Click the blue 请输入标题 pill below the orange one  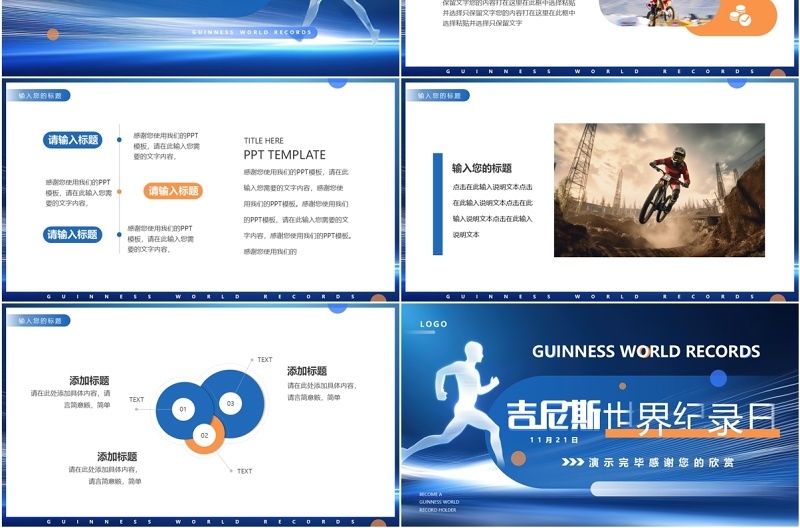72,235
